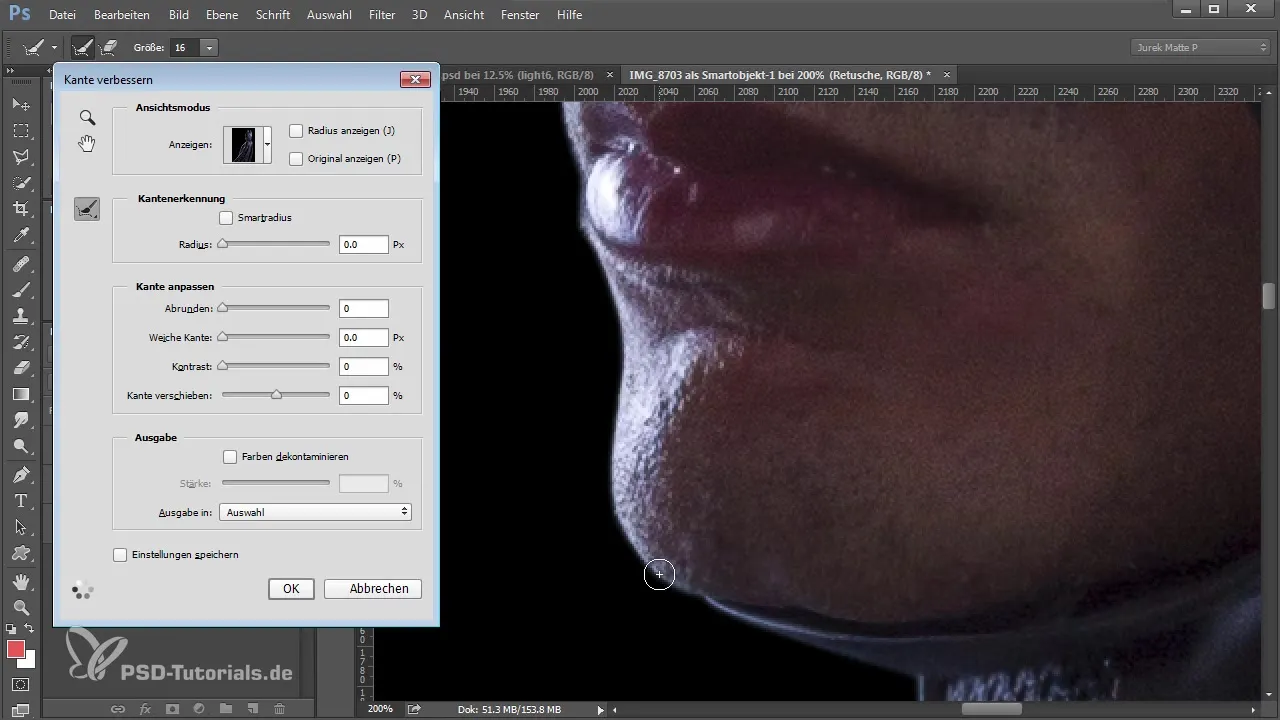
Task: Select the Hand tool in main toolbar
Action: [21, 581]
